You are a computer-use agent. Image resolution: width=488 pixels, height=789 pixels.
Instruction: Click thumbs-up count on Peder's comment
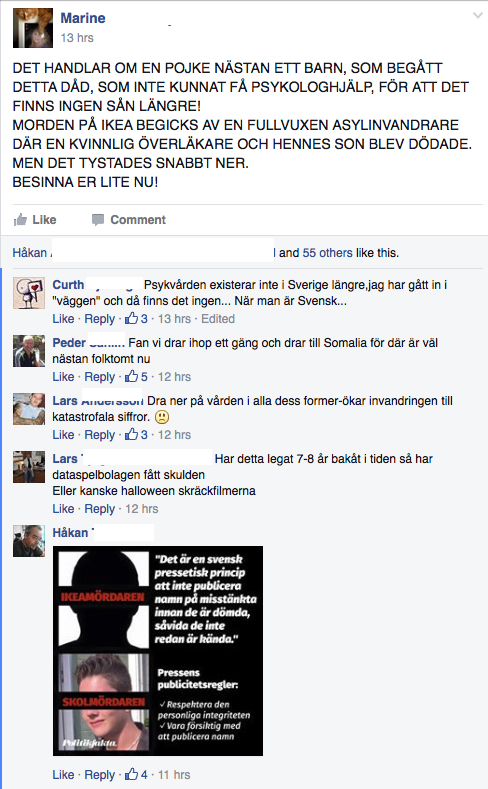[x=137, y=376]
